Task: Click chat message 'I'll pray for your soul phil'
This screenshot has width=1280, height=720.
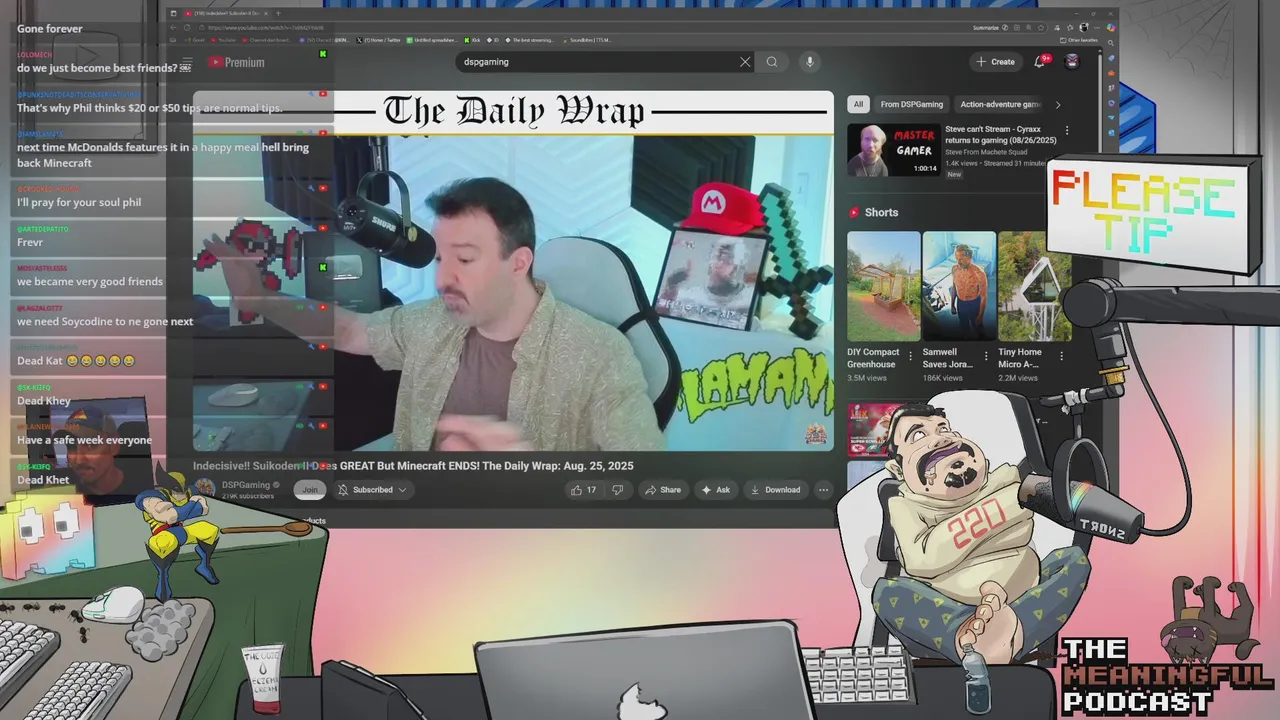Action: click(x=79, y=202)
